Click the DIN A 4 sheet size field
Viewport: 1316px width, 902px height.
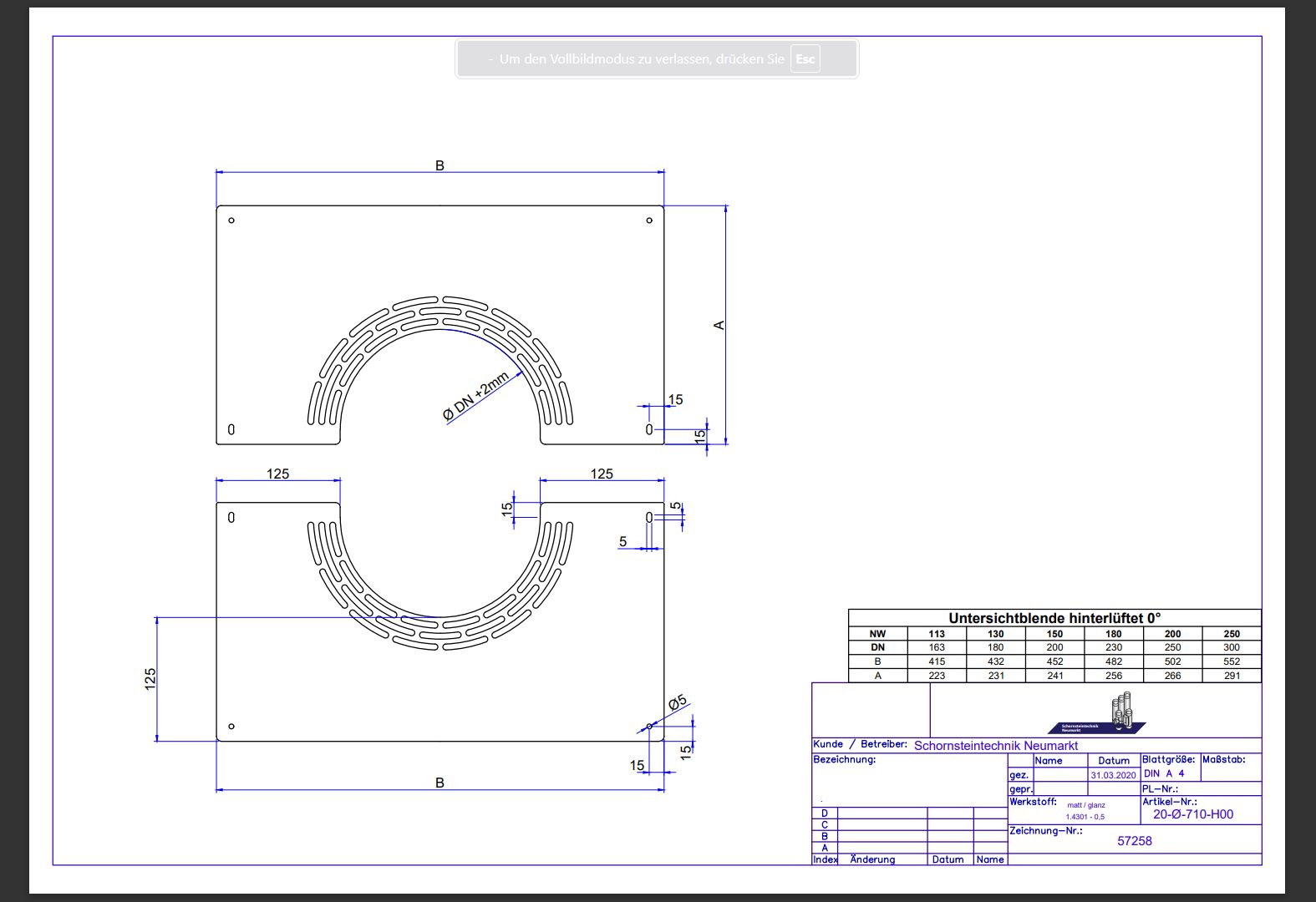pos(1164,773)
